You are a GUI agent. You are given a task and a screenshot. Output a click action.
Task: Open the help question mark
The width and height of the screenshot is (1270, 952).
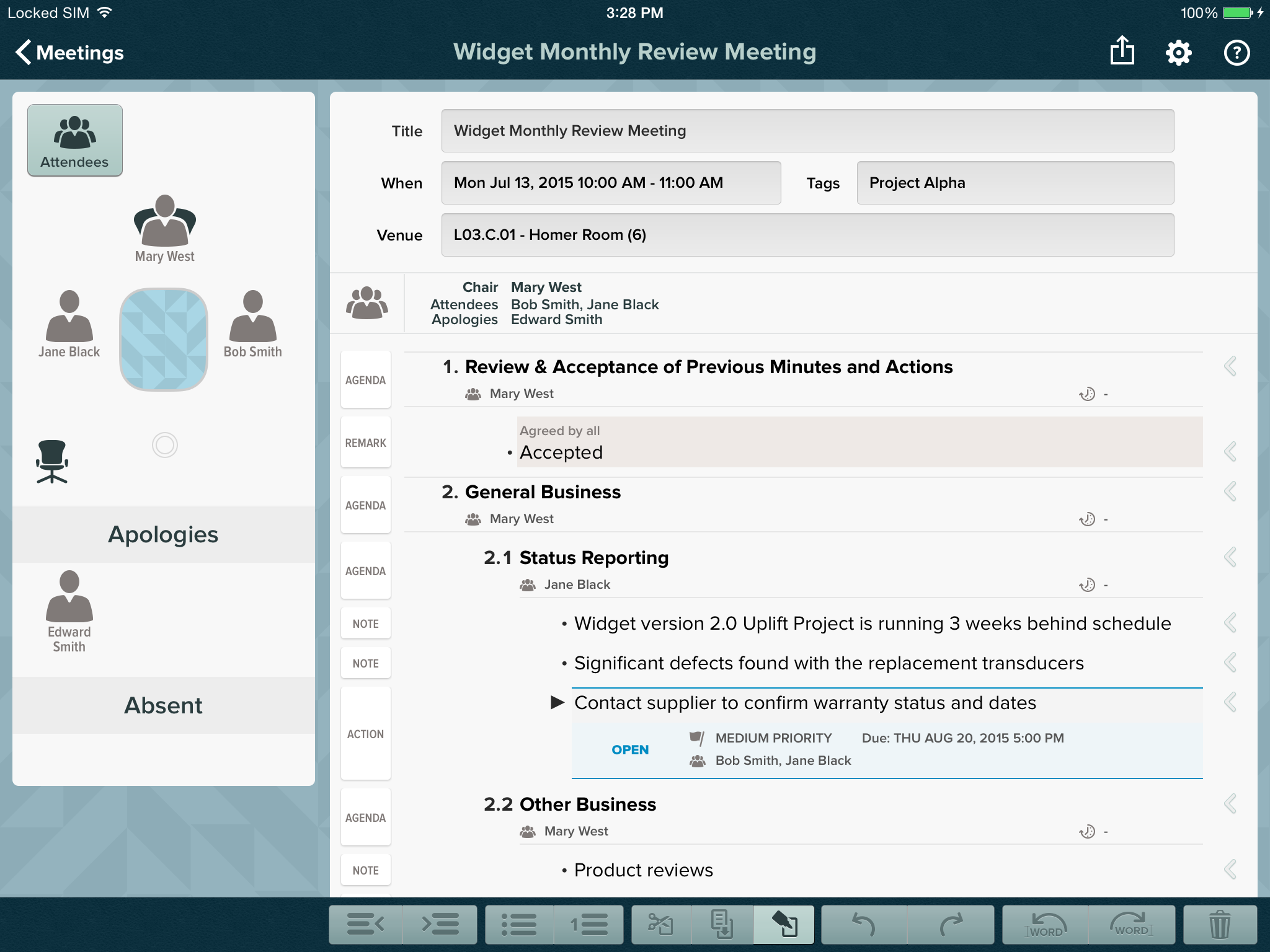[x=1237, y=53]
